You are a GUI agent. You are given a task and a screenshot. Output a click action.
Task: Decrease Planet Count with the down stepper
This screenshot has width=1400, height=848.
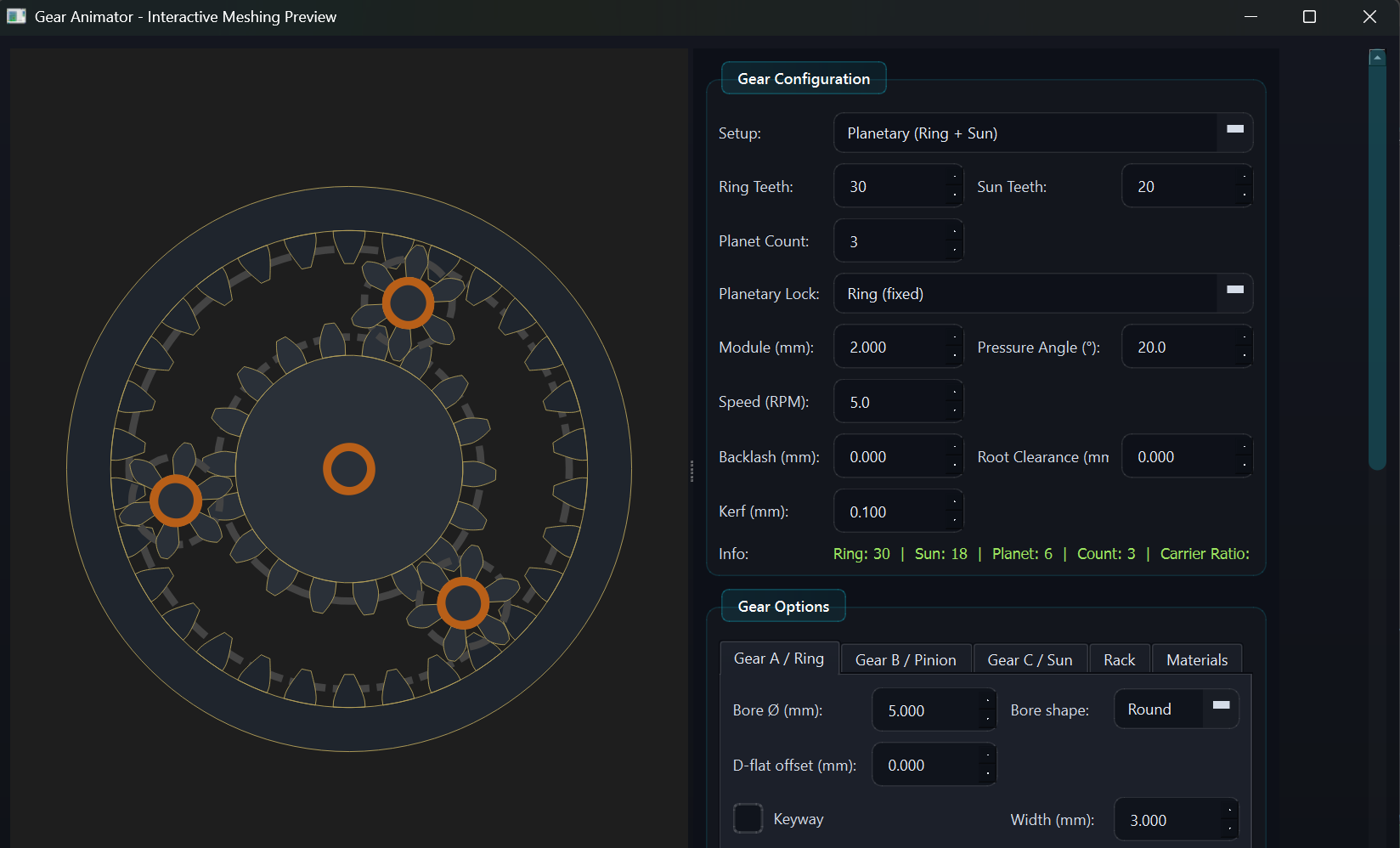point(955,248)
